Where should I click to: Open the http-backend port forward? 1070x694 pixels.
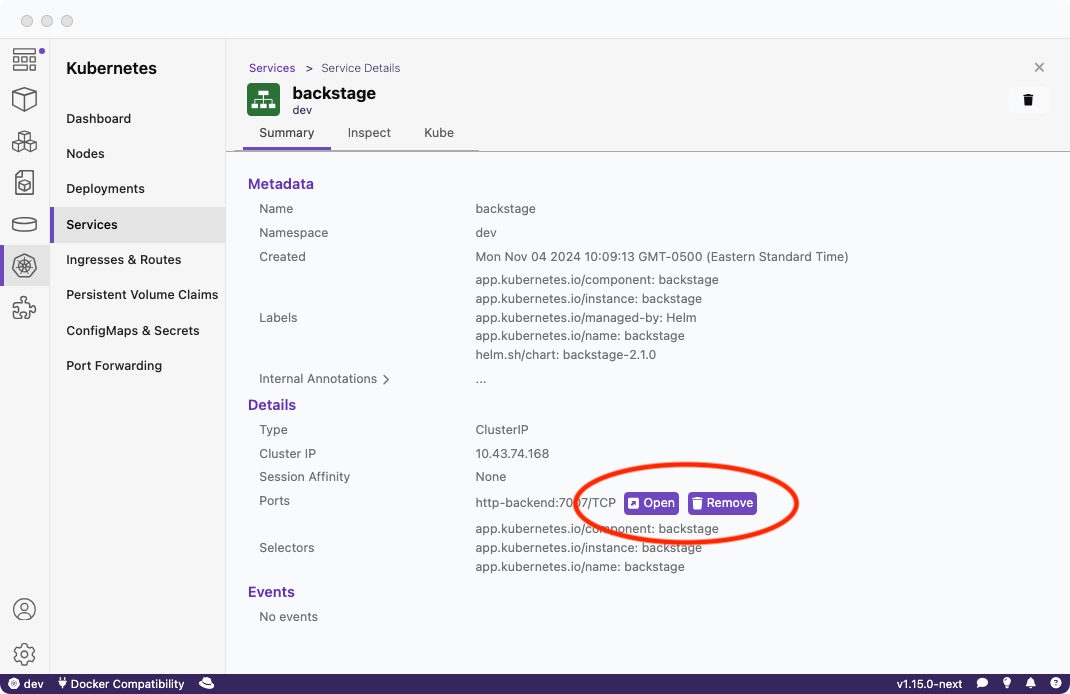(651, 503)
